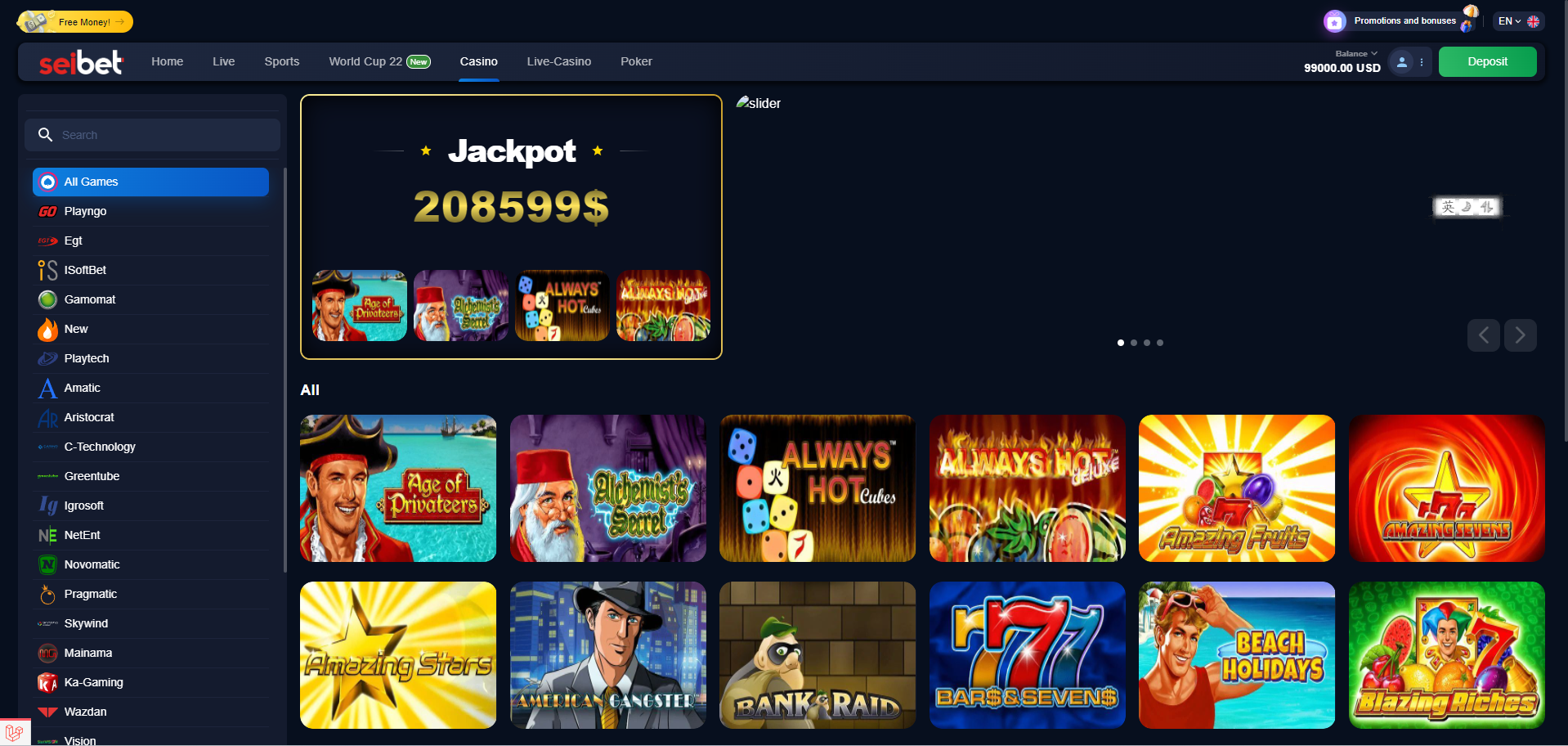This screenshot has width=1568, height=746.
Task: Open the three-dot account options menu
Action: click(1422, 62)
